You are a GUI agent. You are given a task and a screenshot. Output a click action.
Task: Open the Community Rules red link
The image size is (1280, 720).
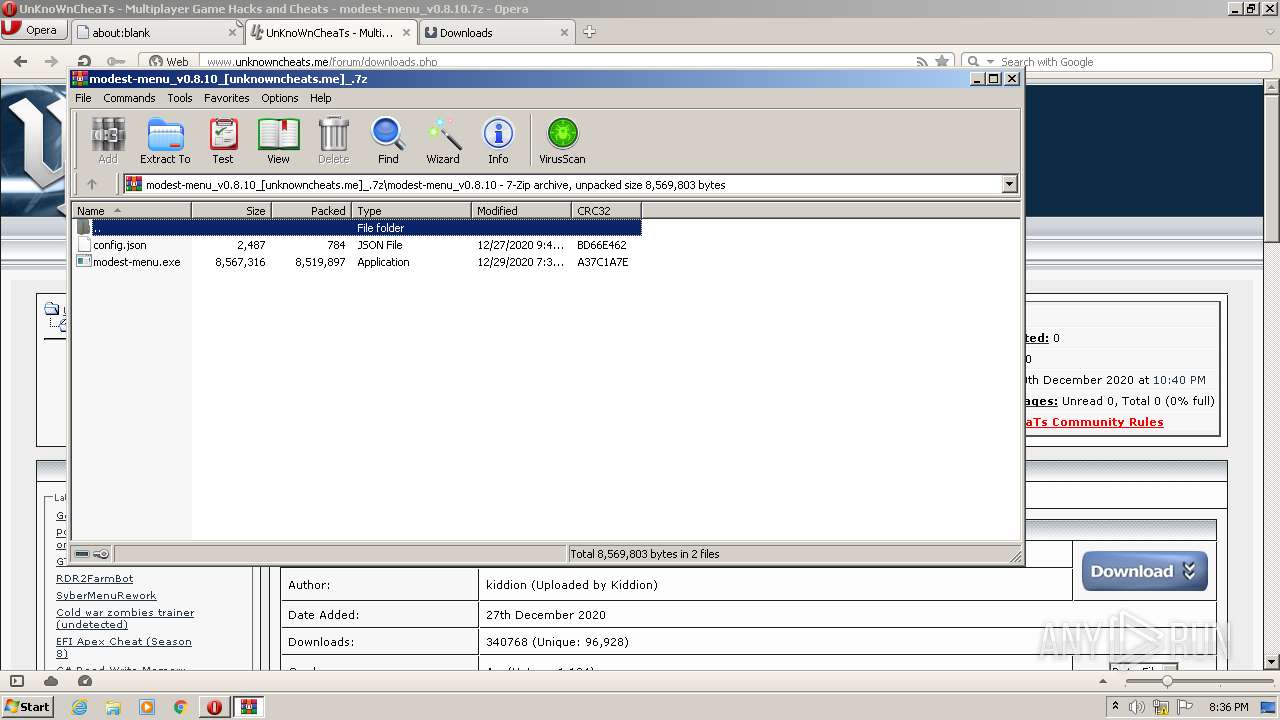click(x=1094, y=422)
